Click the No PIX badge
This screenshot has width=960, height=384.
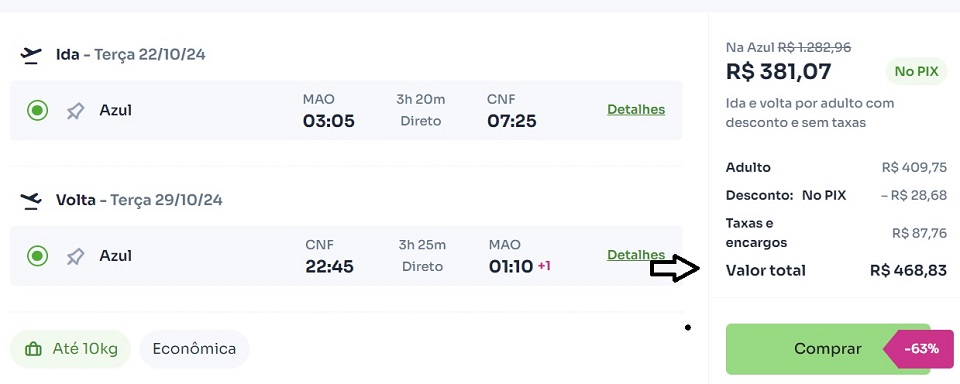pos(916,72)
